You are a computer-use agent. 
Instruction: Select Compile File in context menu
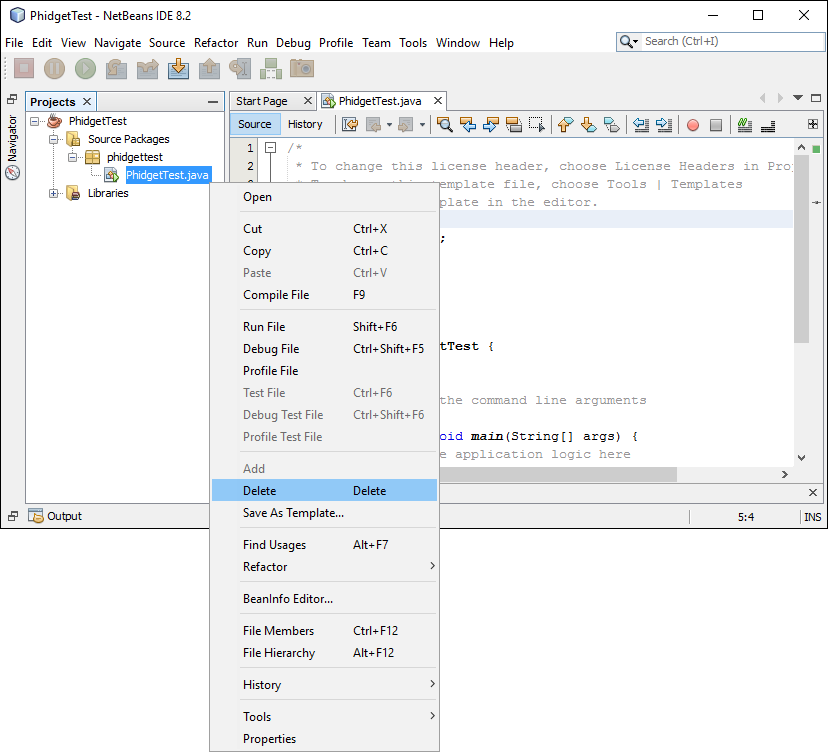click(x=324, y=295)
